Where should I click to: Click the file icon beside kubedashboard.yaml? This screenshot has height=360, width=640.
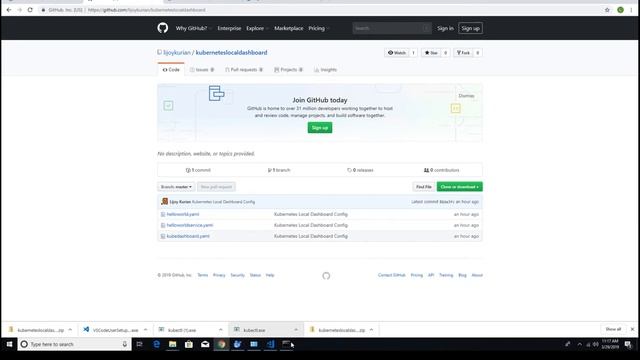[163, 236]
